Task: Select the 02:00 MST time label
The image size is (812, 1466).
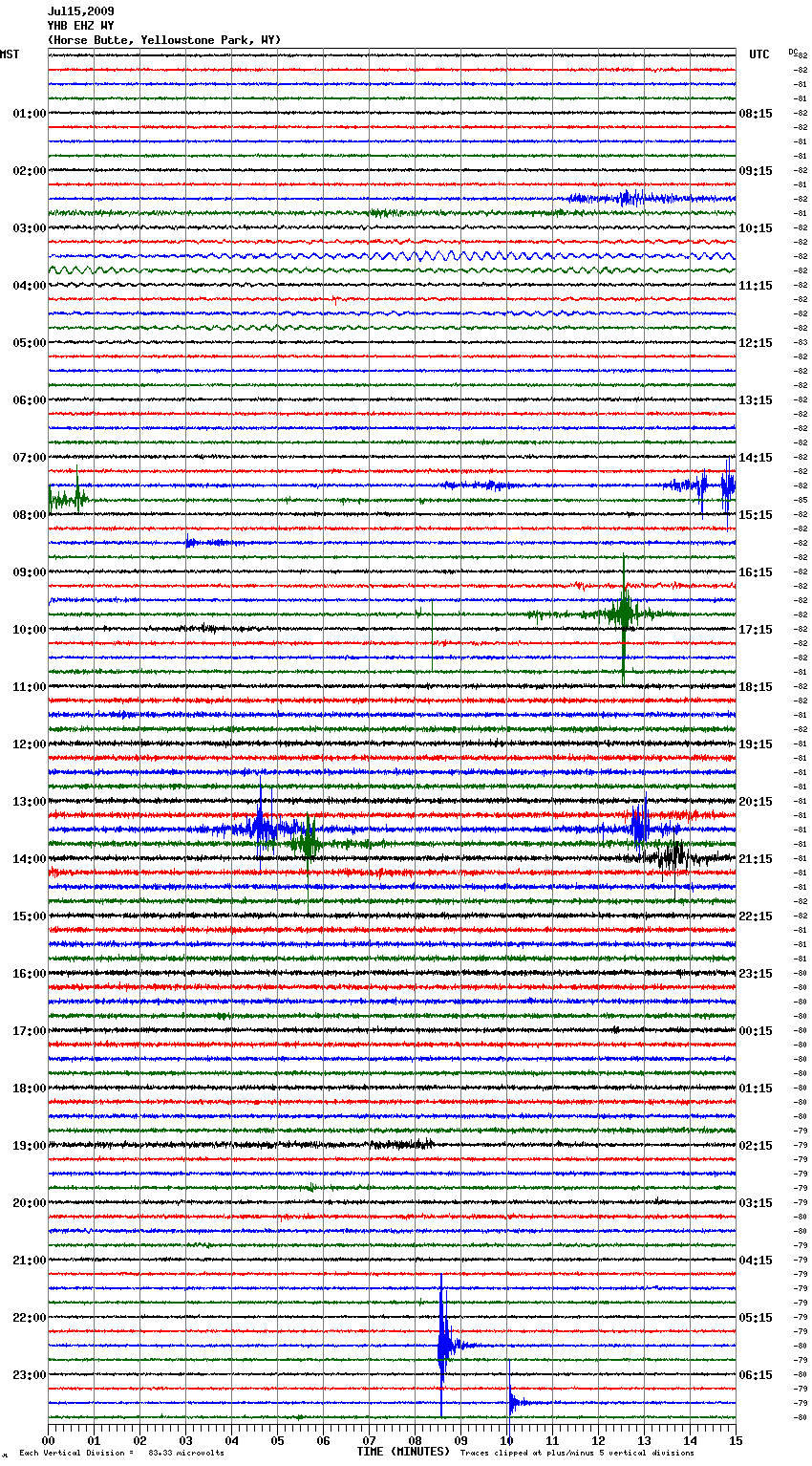Action: [x=29, y=171]
